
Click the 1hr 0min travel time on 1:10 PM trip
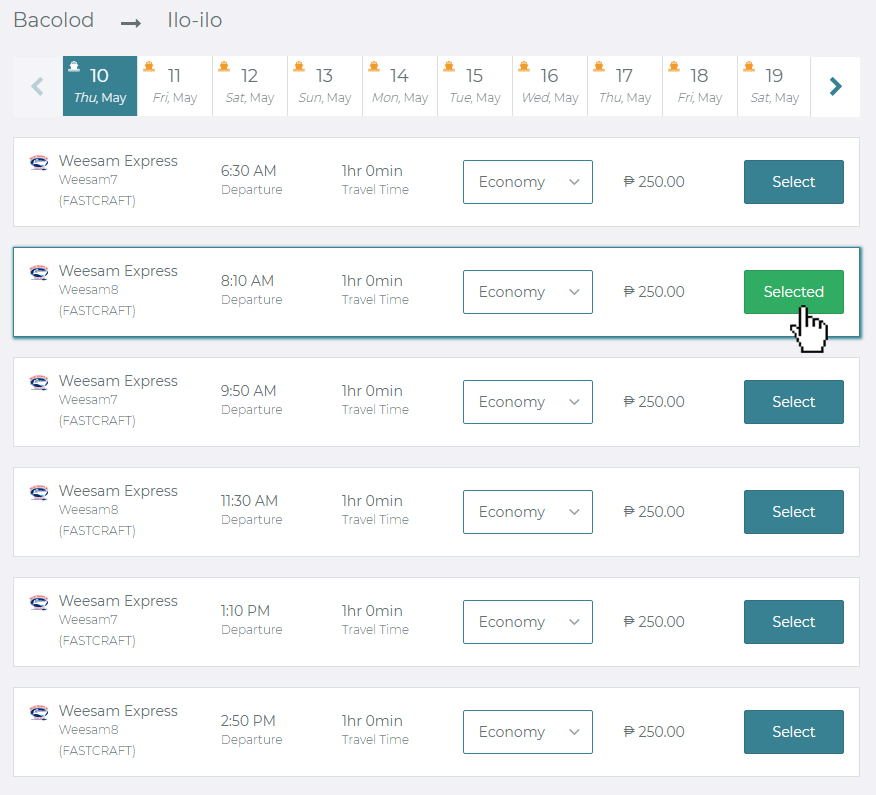(372, 611)
